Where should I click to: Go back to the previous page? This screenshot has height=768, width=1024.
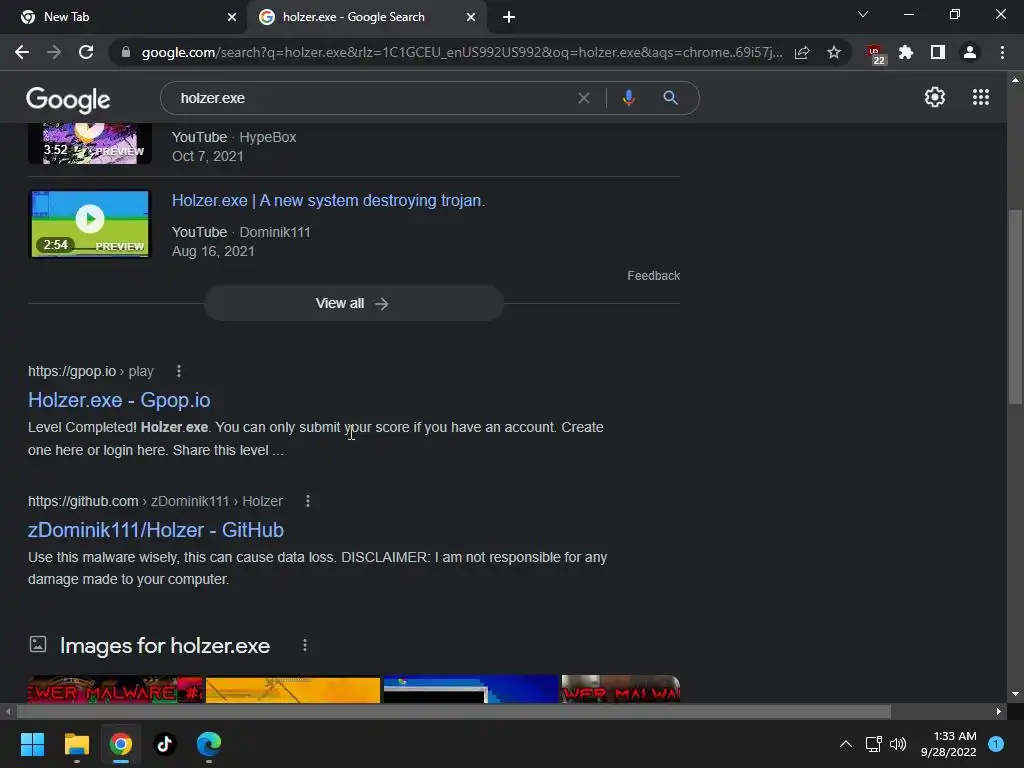coord(22,52)
